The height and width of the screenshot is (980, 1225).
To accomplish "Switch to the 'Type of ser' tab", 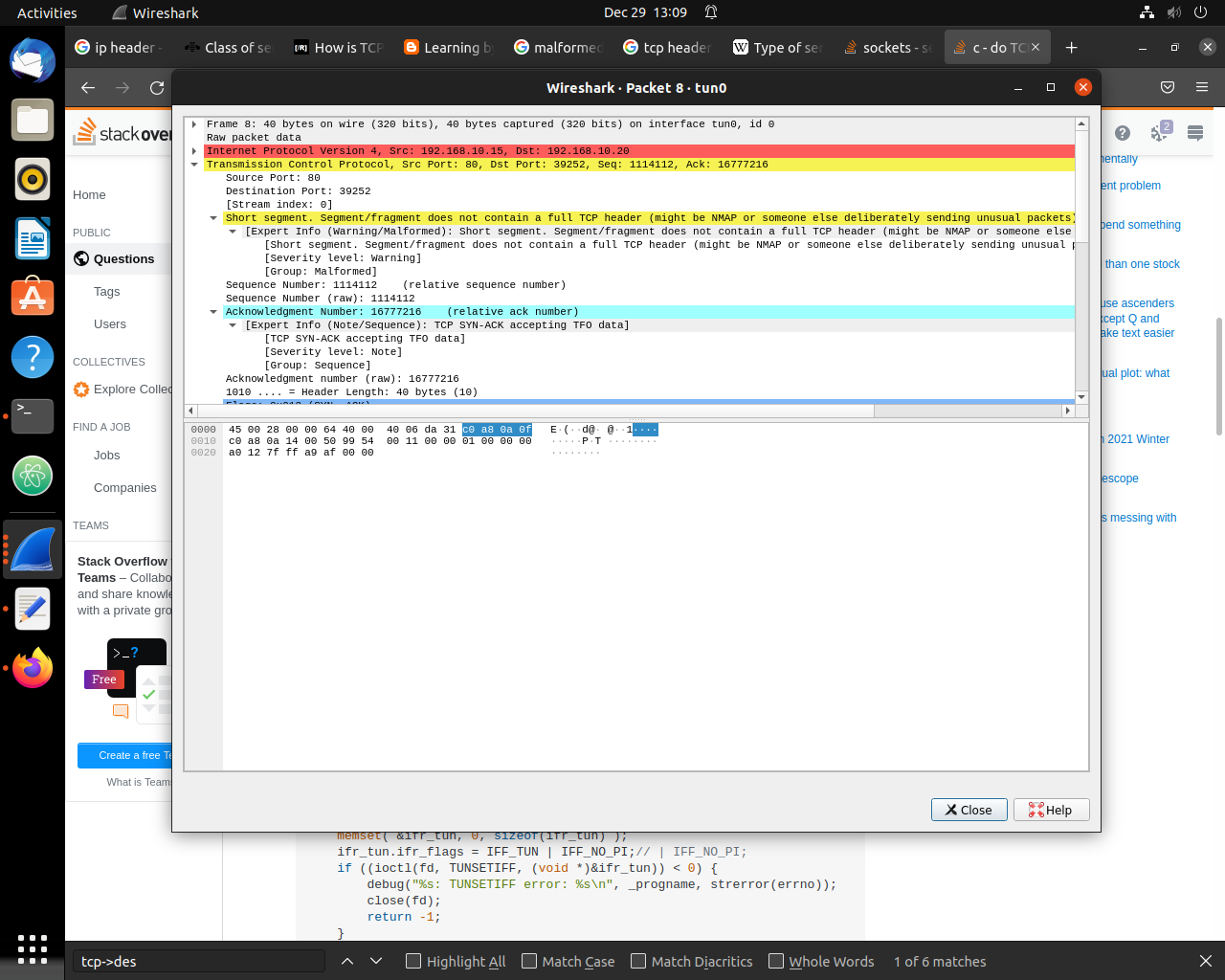I will 778,47.
